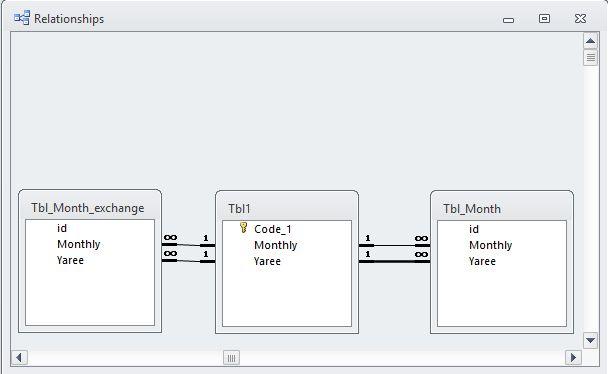Click vertical scrollbar down arrow

[x=590, y=340]
